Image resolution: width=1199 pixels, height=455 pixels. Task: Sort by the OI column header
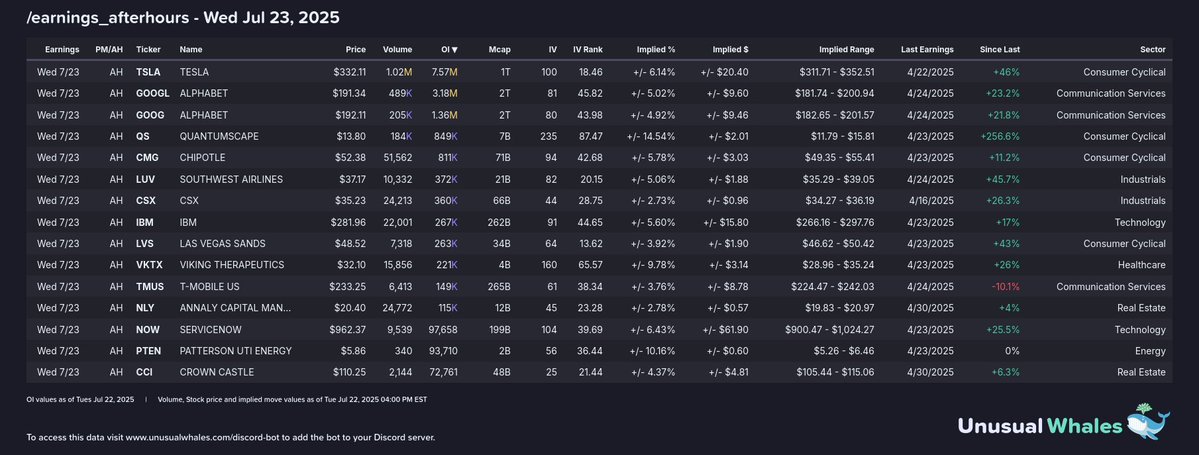point(450,50)
